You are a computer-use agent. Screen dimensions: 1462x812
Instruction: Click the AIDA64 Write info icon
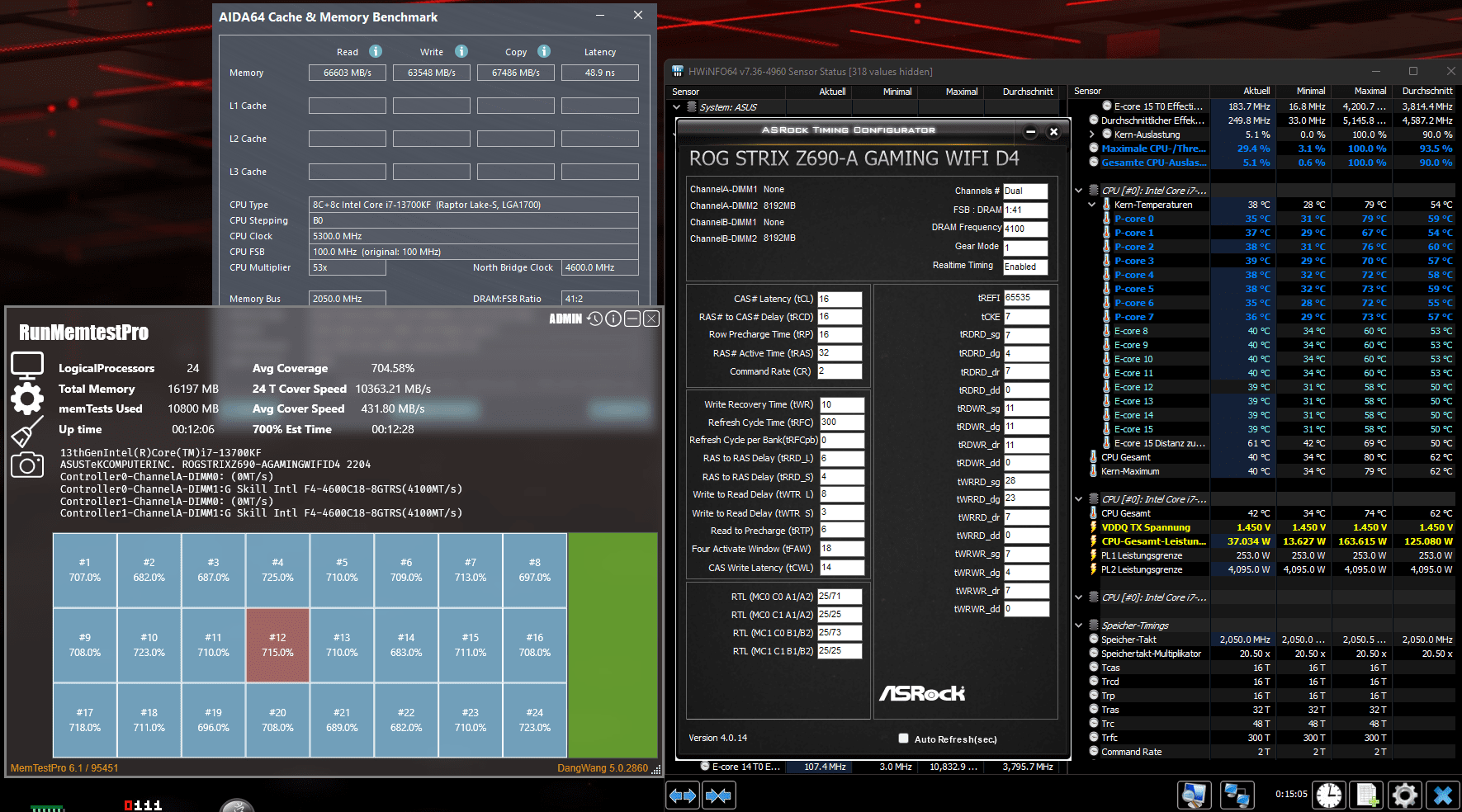(461, 51)
